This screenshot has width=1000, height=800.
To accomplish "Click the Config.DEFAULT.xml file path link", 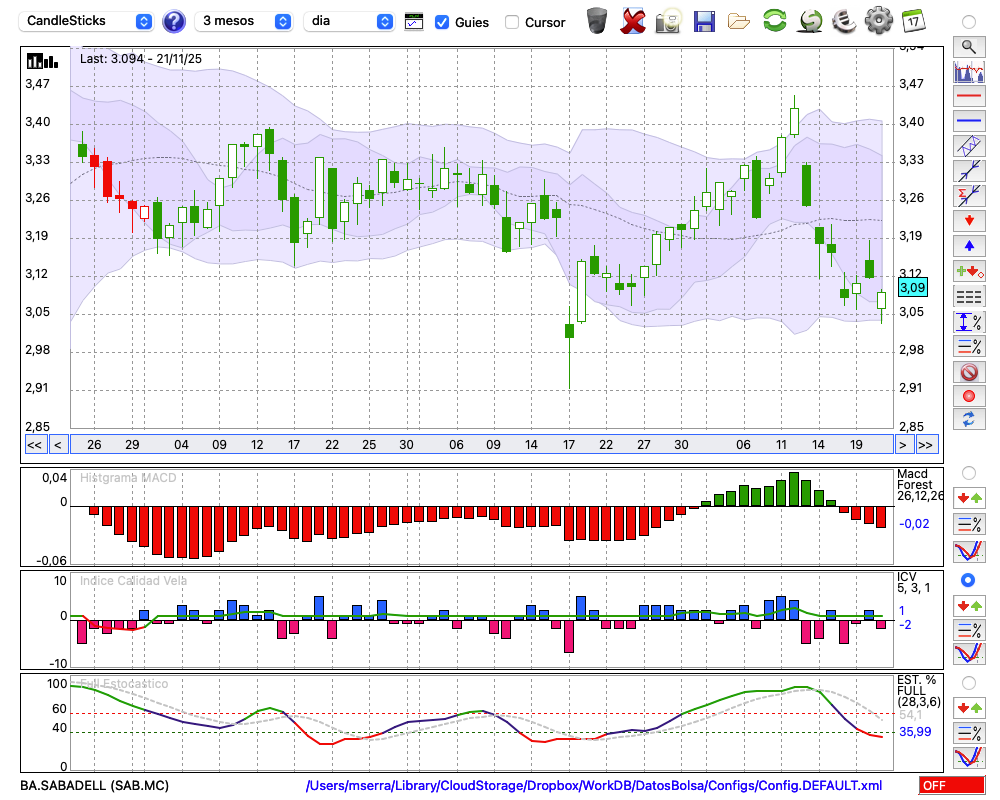I will click(x=594, y=786).
